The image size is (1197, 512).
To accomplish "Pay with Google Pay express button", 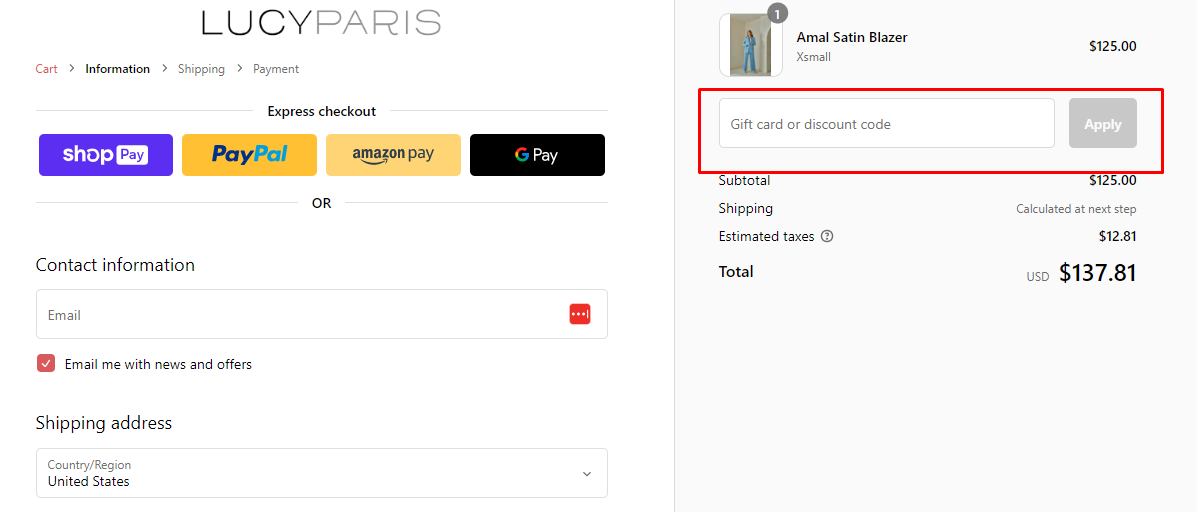I will pos(537,155).
